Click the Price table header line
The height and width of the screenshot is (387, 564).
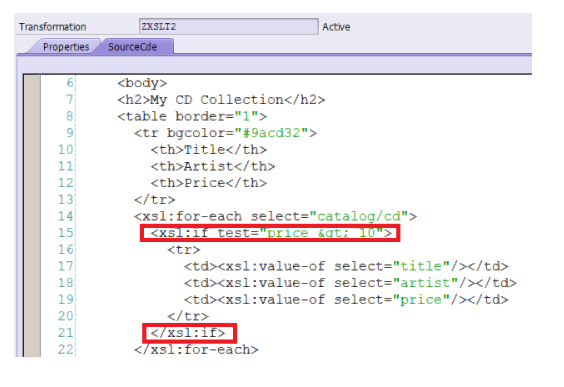(209, 183)
